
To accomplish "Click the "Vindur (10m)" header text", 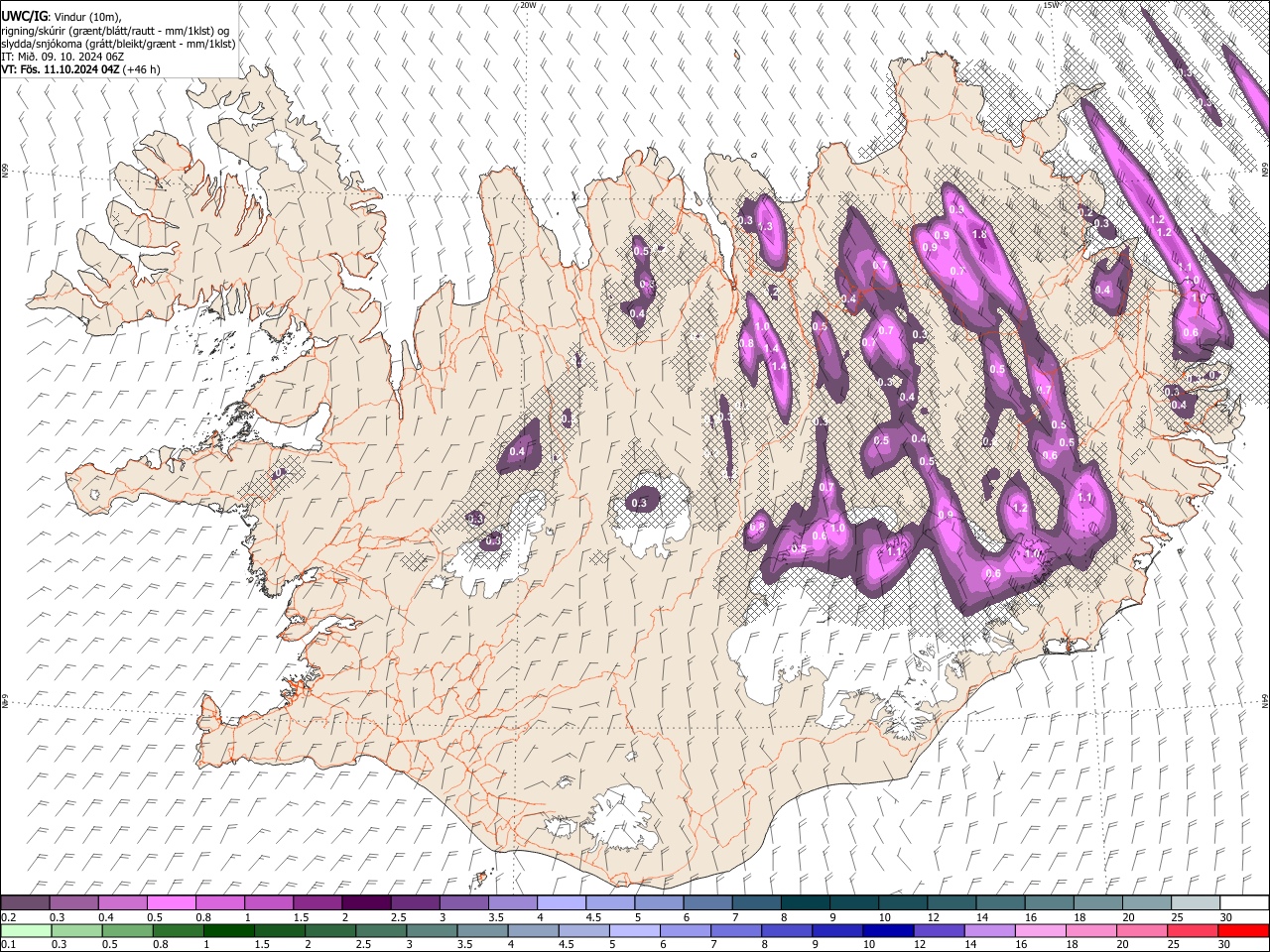I will coord(85,17).
